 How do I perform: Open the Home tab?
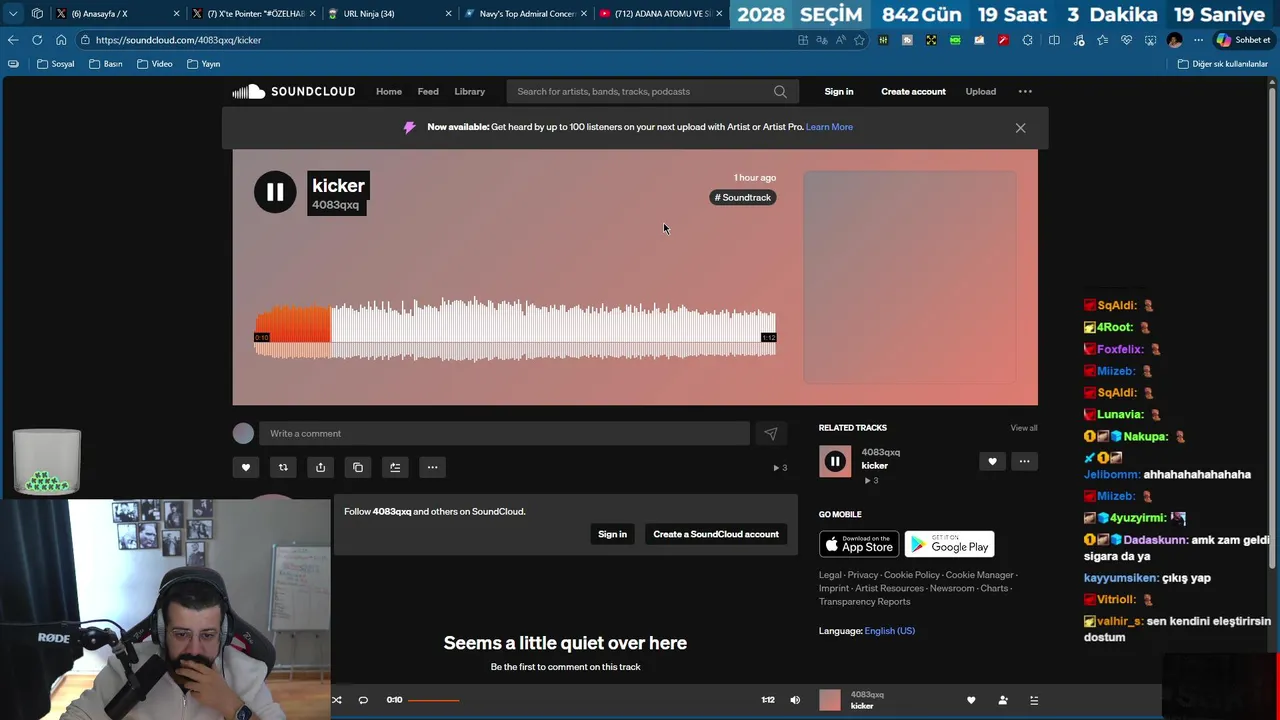tap(389, 92)
